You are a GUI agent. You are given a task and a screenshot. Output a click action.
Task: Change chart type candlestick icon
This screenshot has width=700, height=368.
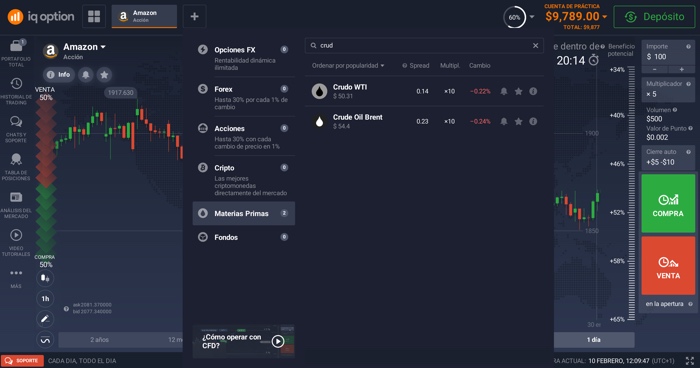click(x=45, y=278)
